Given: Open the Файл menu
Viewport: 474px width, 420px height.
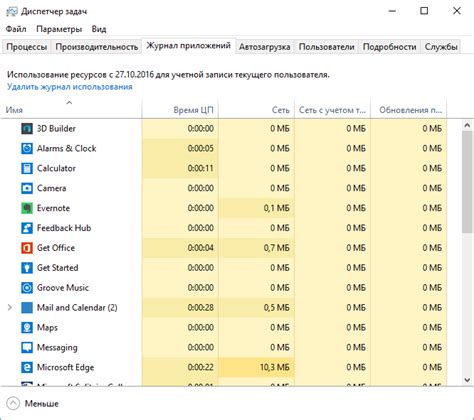Looking at the screenshot, I should coord(16,29).
